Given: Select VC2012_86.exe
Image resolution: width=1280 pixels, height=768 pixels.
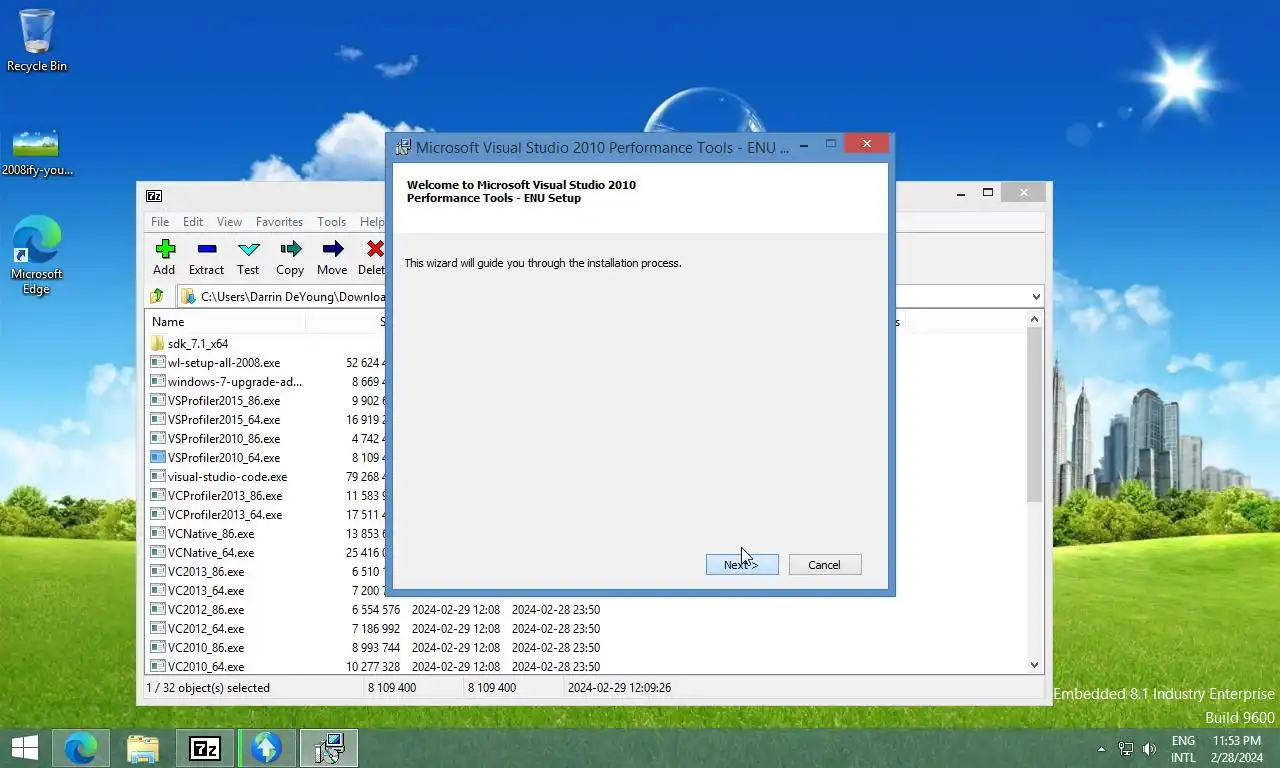Looking at the screenshot, I should click(x=206, y=610).
